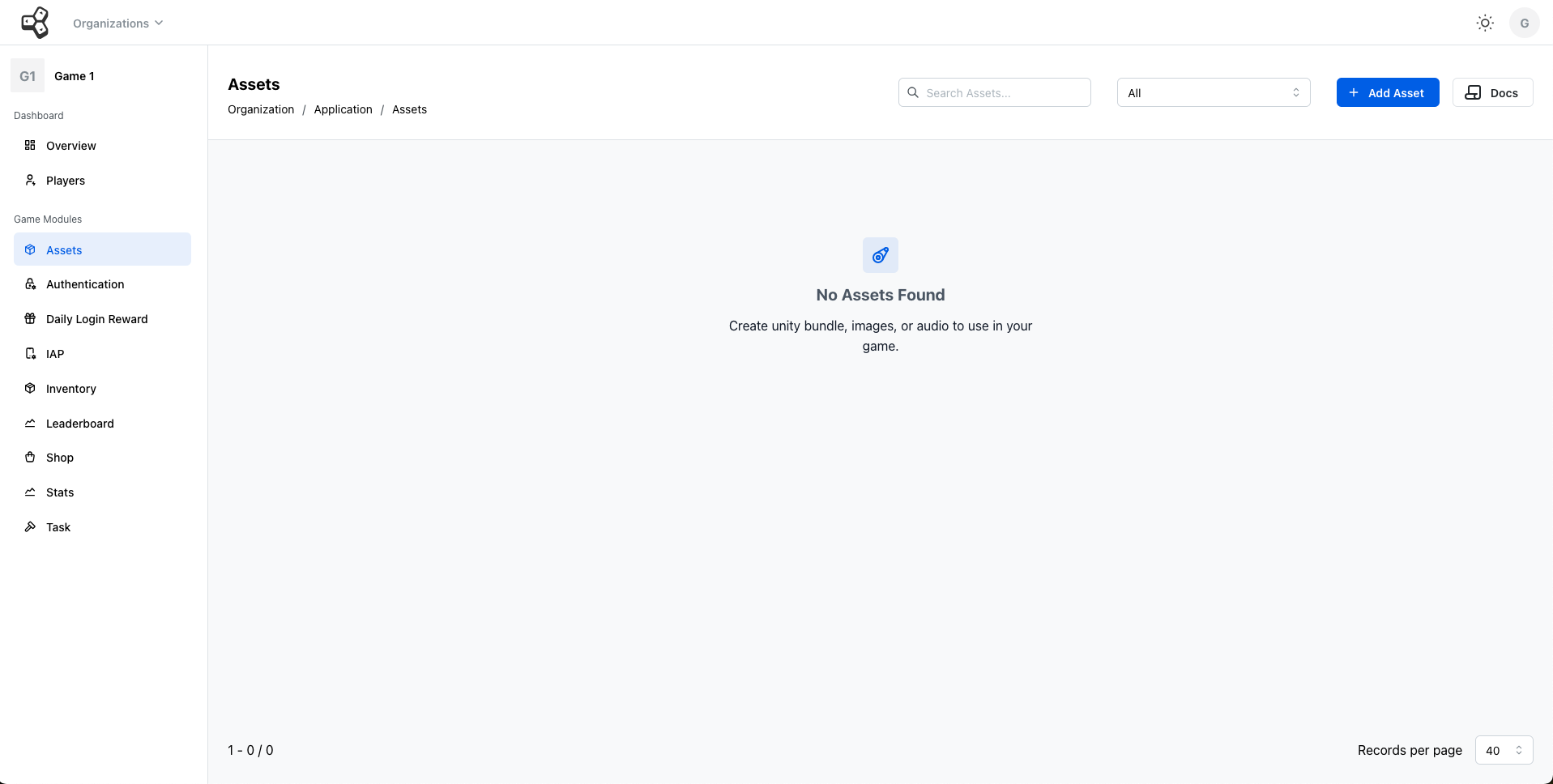Open the IAP module
This screenshot has width=1553, height=784.
point(102,354)
